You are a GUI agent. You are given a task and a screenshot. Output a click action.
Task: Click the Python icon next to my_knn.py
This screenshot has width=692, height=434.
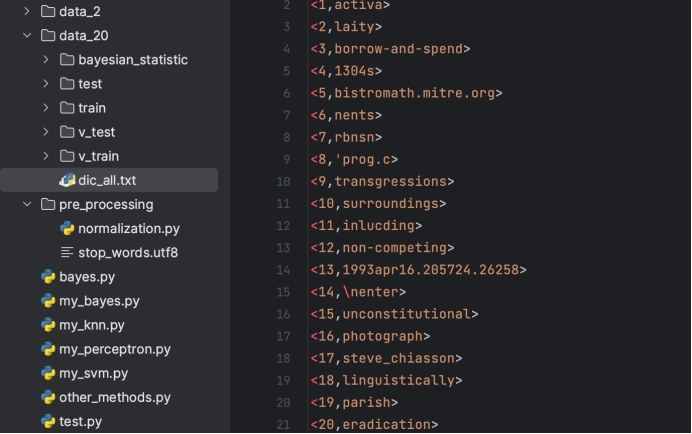48,325
